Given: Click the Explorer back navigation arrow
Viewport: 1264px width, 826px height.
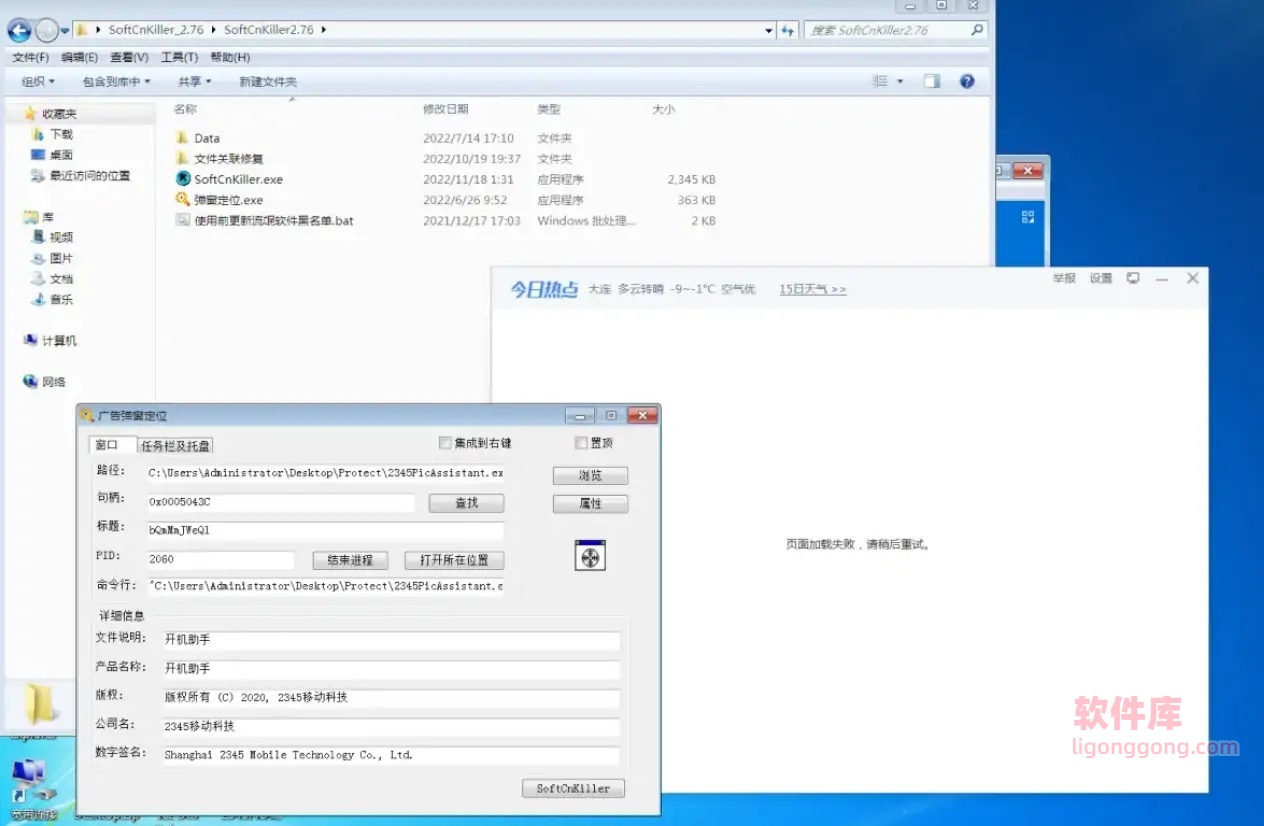Looking at the screenshot, I should coord(18,31).
